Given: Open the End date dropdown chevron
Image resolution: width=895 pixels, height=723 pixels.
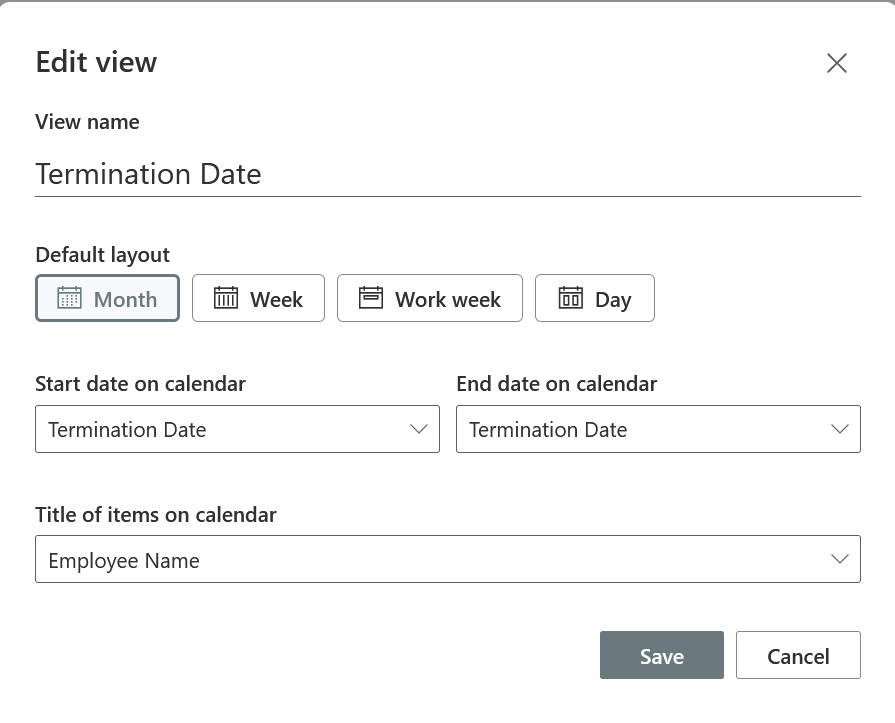Looking at the screenshot, I should pos(840,428).
